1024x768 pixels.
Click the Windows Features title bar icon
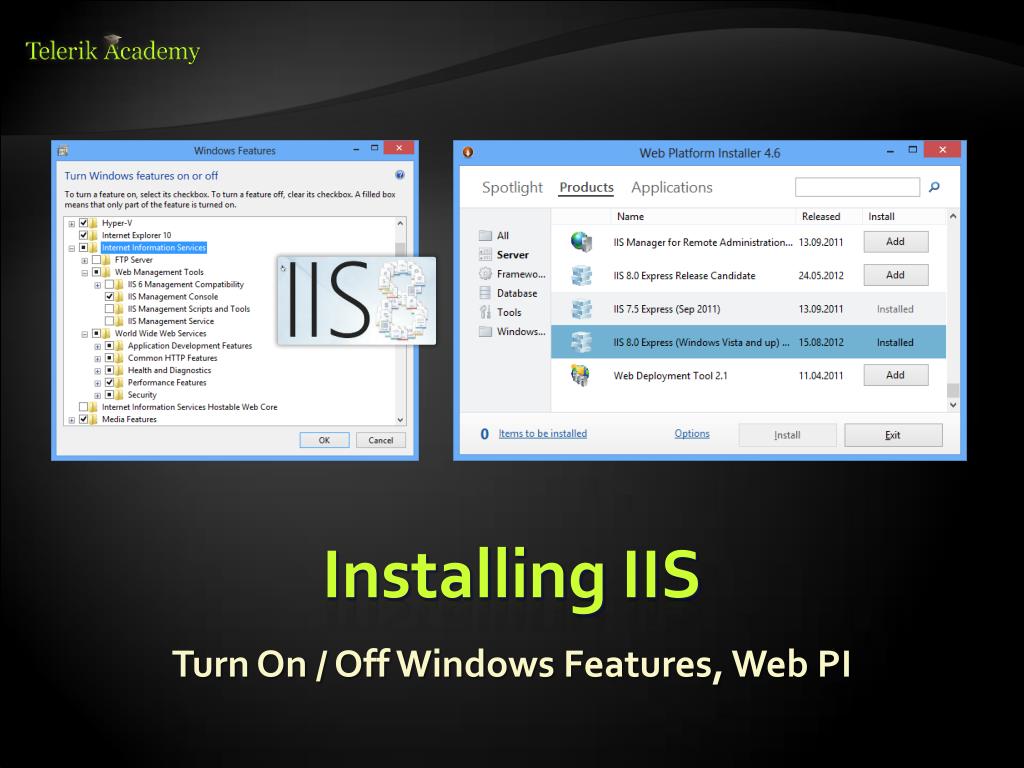point(63,151)
